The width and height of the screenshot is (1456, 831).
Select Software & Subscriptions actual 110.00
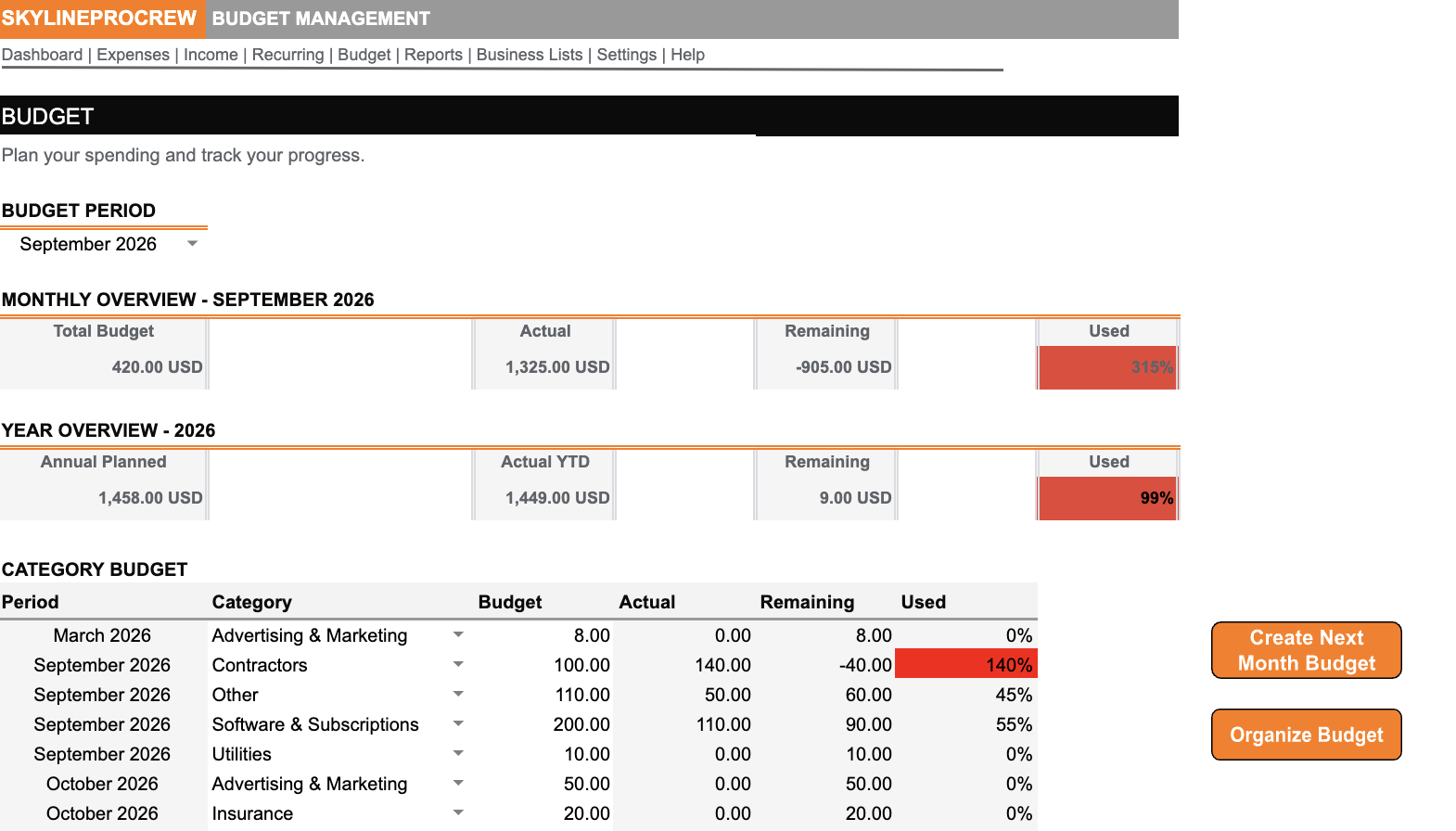pos(684,724)
